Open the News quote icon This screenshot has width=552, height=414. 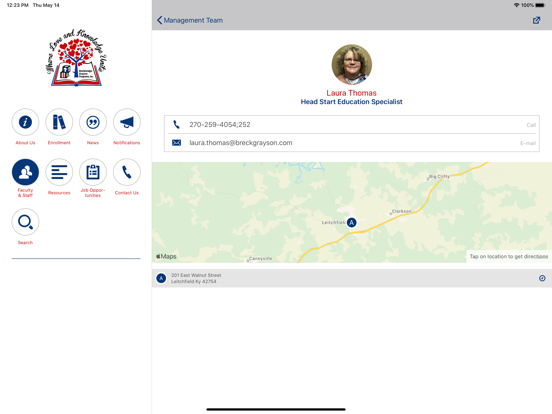pos(93,122)
